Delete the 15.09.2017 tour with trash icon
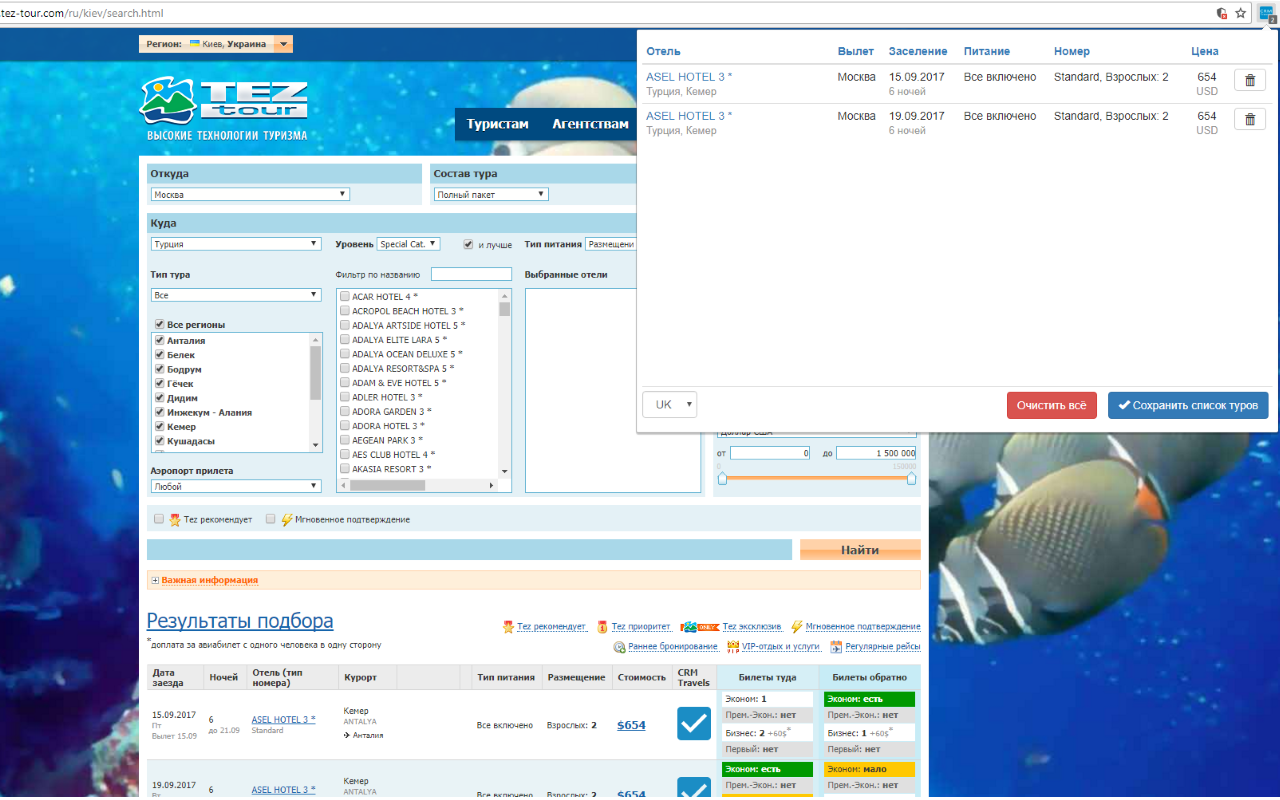The width and height of the screenshot is (1280, 800). point(1249,80)
